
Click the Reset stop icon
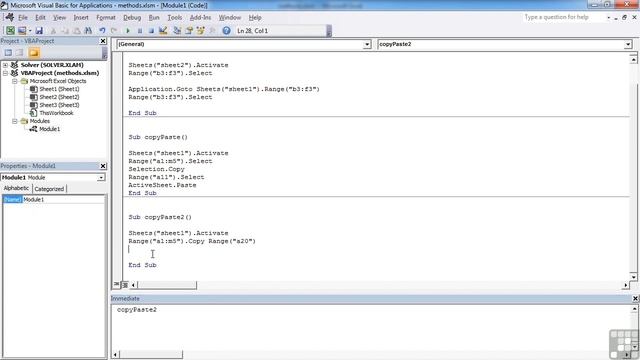point(151,31)
